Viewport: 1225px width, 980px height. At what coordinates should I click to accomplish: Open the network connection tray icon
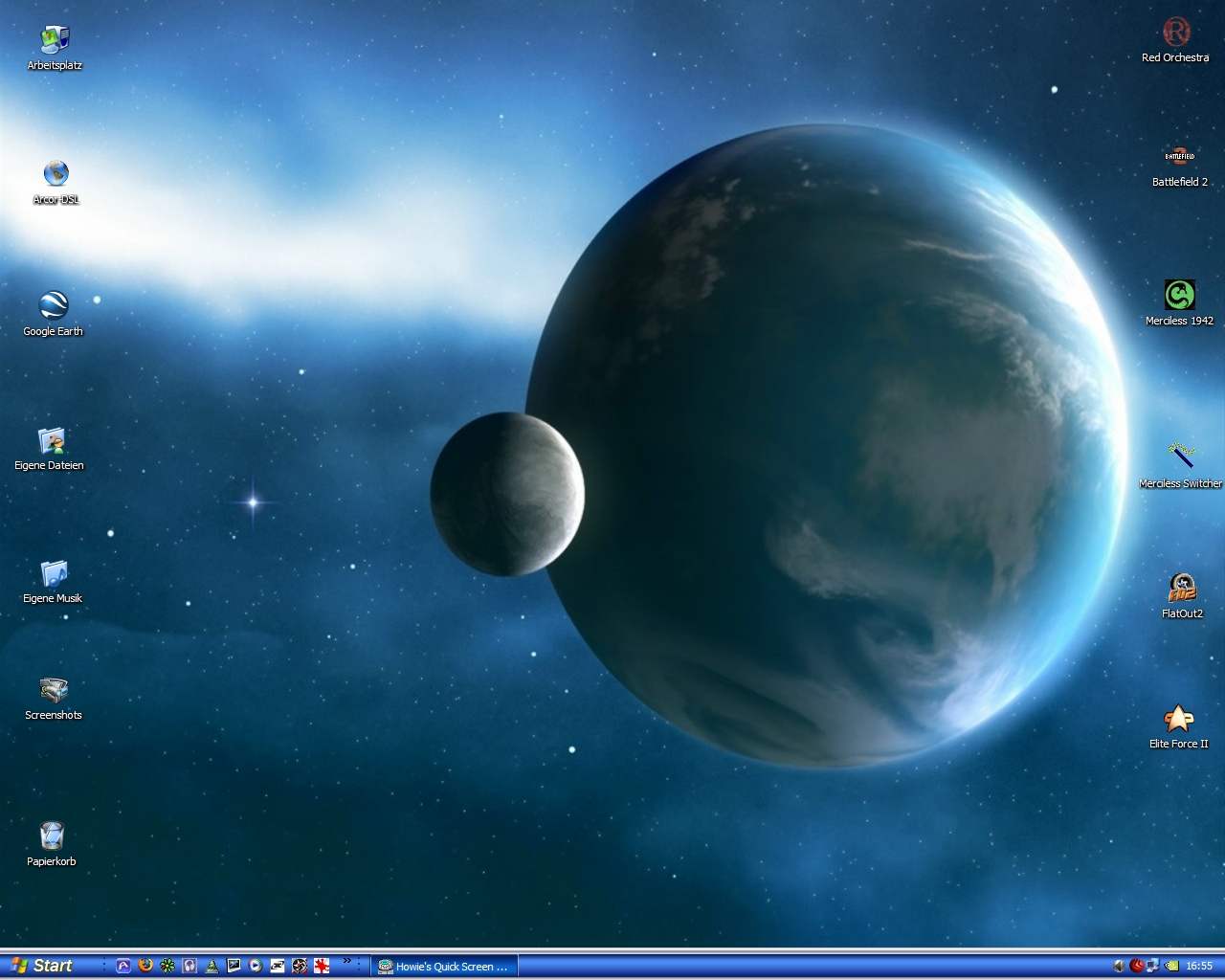pos(1153,967)
